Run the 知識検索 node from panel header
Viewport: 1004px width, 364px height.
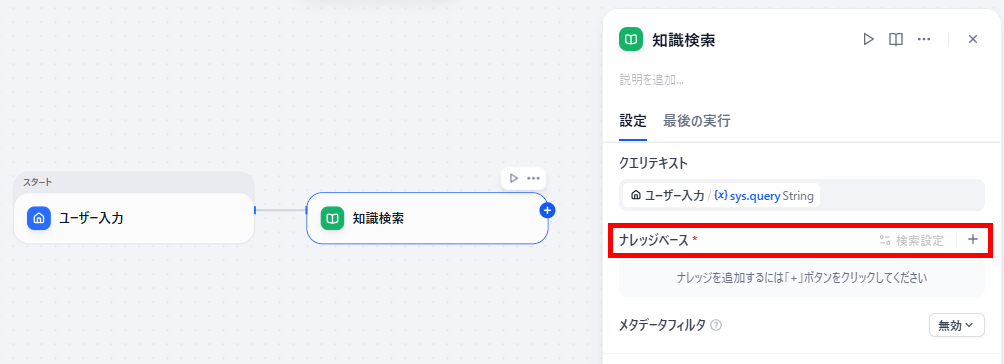(868, 39)
